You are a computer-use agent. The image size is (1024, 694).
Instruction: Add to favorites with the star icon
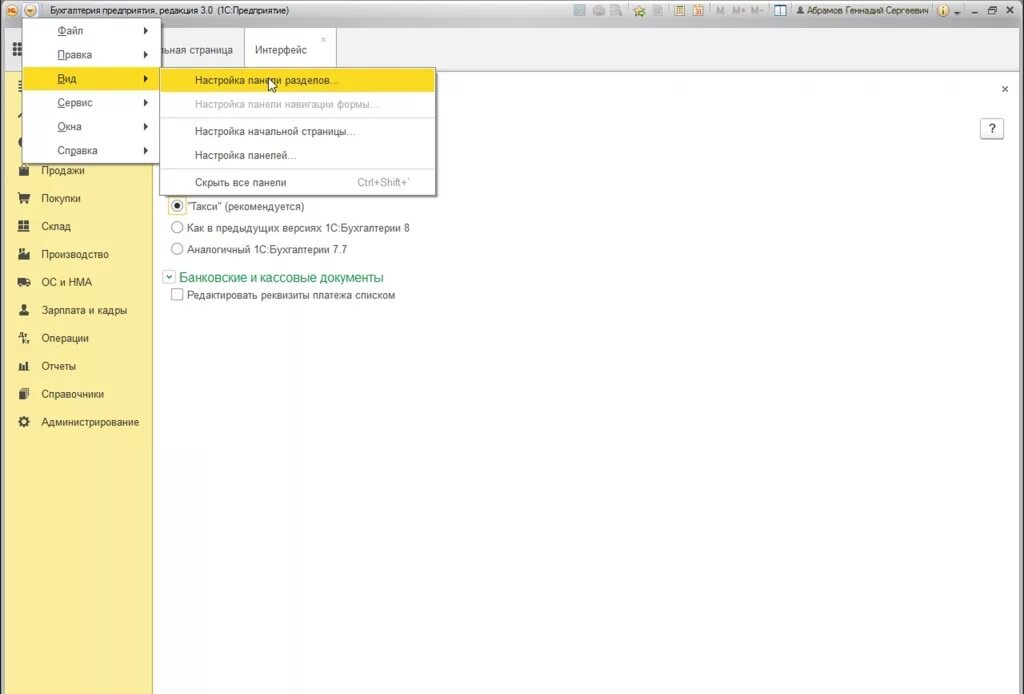(x=639, y=10)
